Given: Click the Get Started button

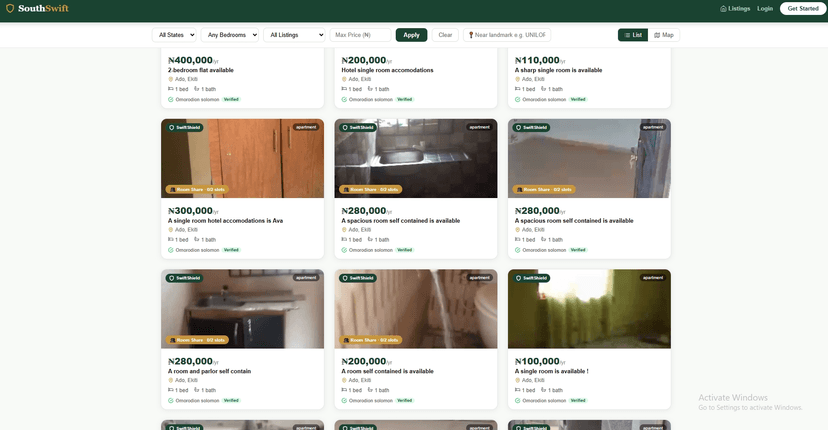Looking at the screenshot, I should 803,8.
